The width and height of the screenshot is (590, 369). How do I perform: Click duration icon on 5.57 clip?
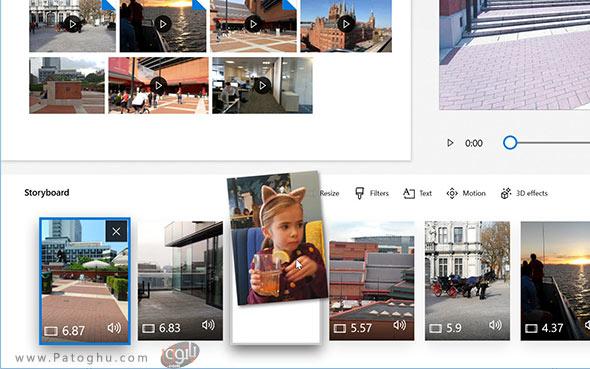(340, 329)
